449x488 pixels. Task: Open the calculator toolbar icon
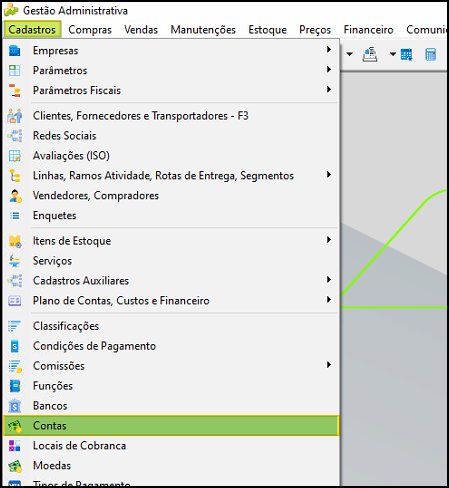tap(430, 54)
